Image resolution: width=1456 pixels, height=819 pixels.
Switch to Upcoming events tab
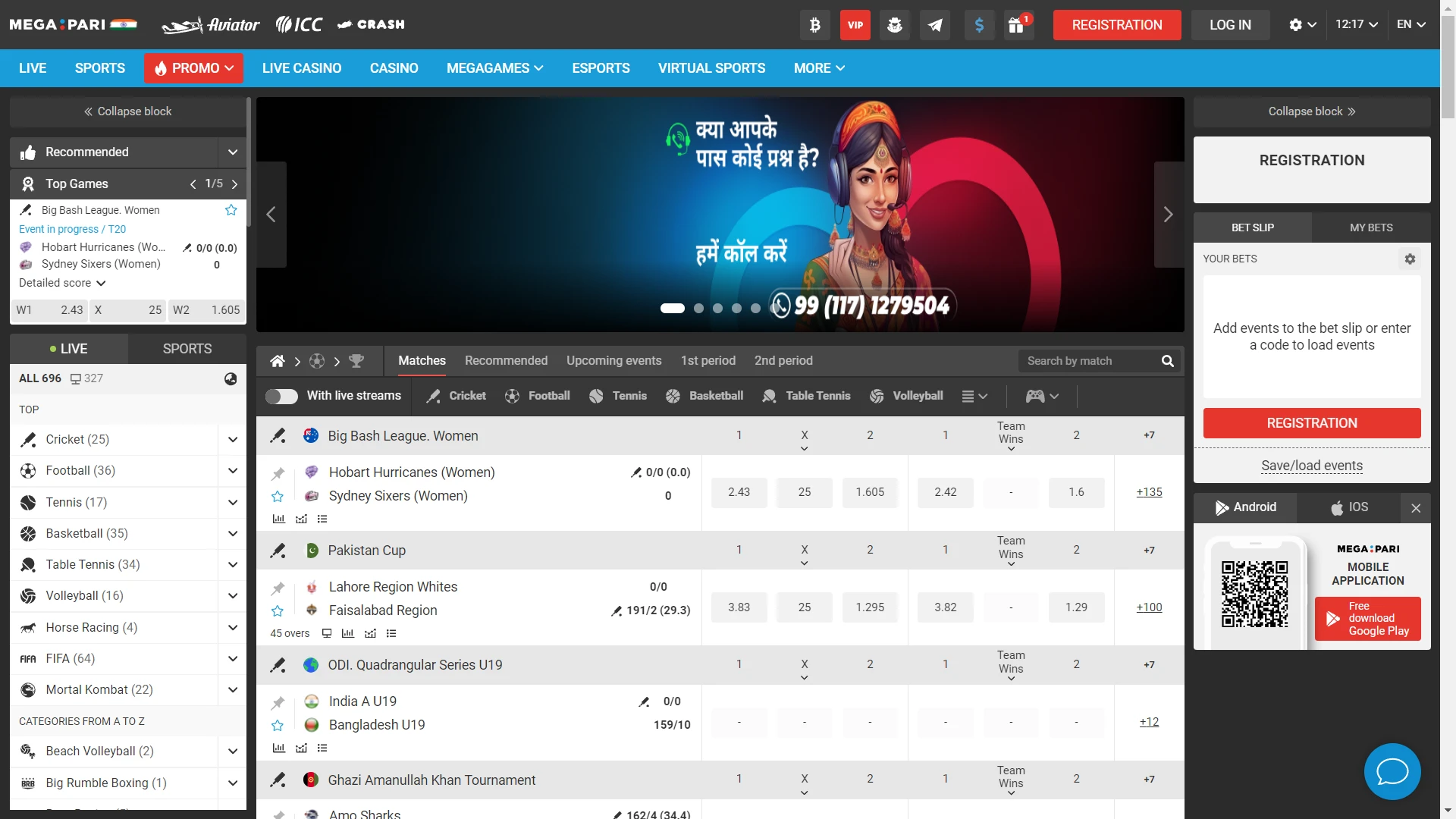613,361
